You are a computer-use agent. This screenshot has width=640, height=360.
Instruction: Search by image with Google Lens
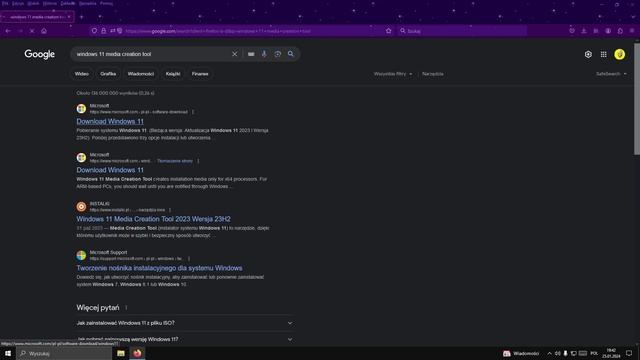point(278,54)
